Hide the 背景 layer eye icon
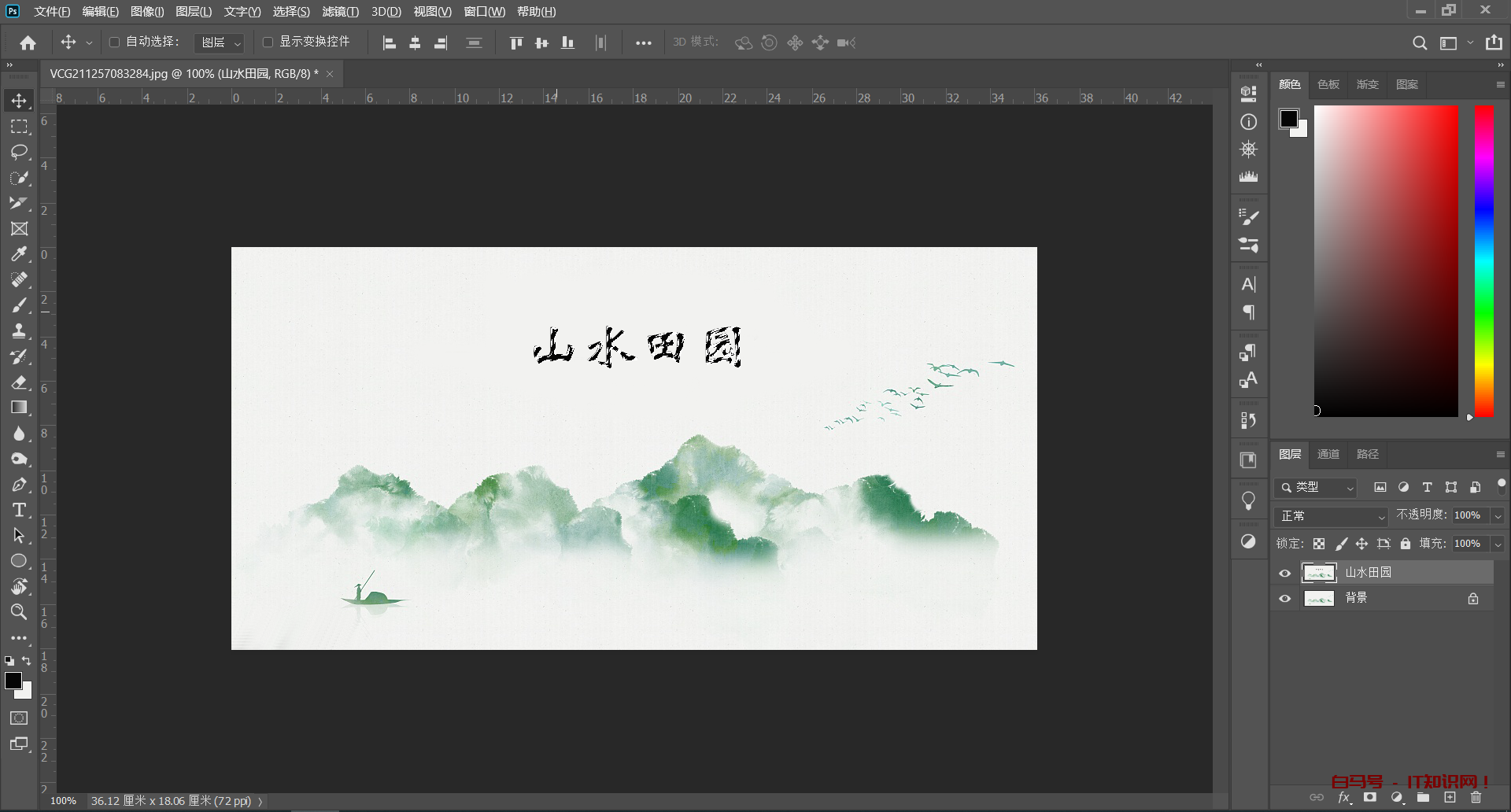 click(1285, 599)
